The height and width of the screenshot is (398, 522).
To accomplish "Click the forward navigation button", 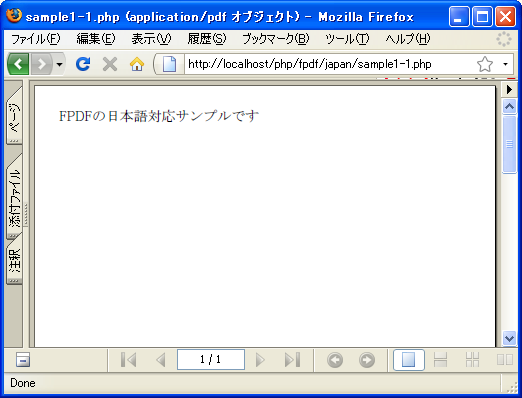I will 42,64.
